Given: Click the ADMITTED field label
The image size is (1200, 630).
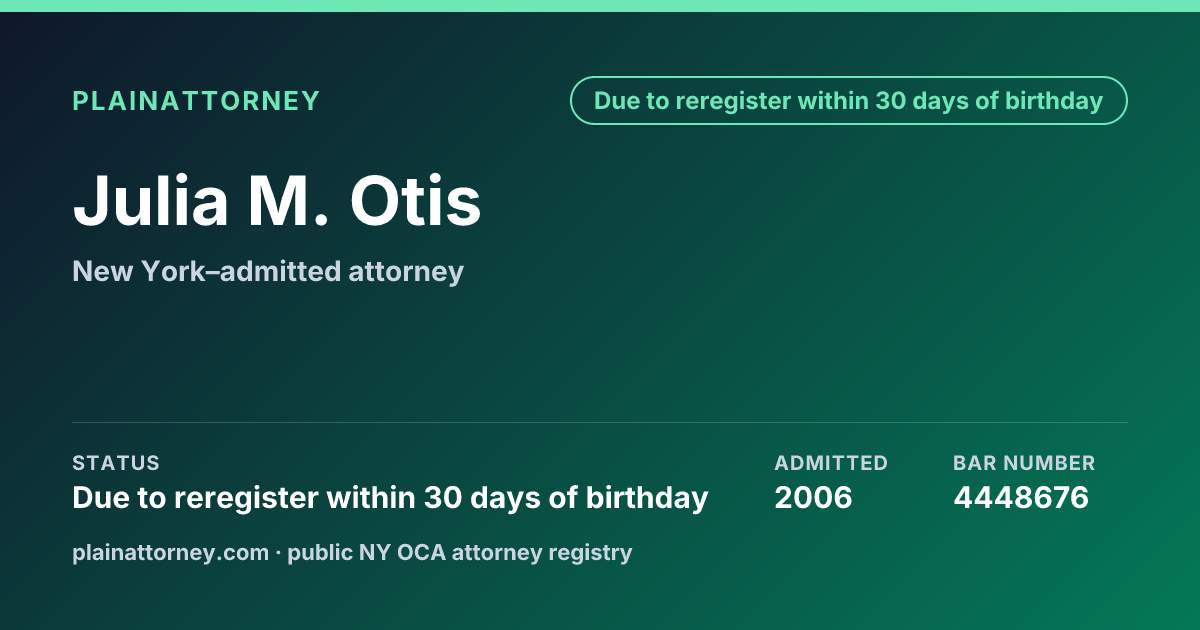Looking at the screenshot, I should pyautogui.click(x=831, y=463).
